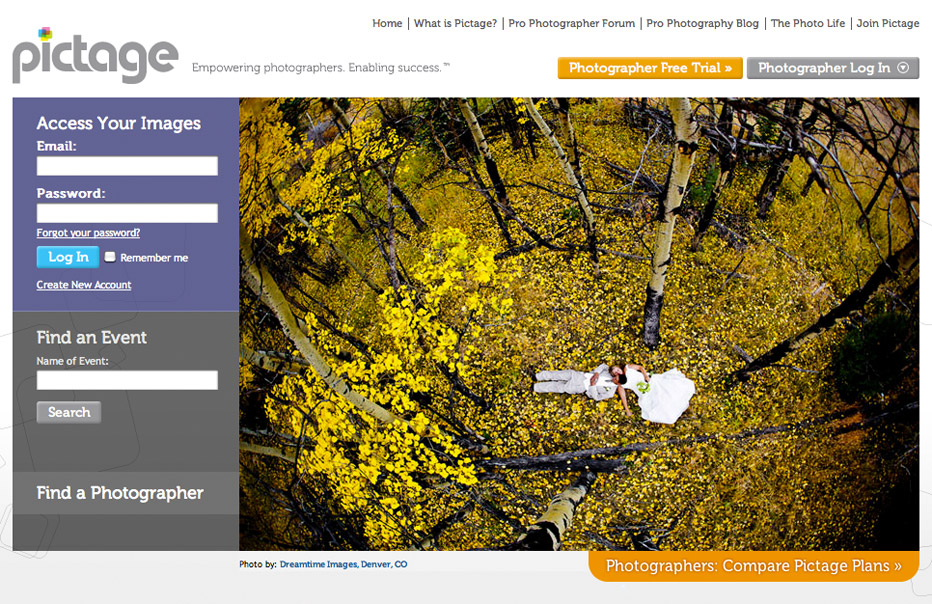Visit the Pro Photography Blog
The image size is (932, 604).
pyautogui.click(x=703, y=23)
